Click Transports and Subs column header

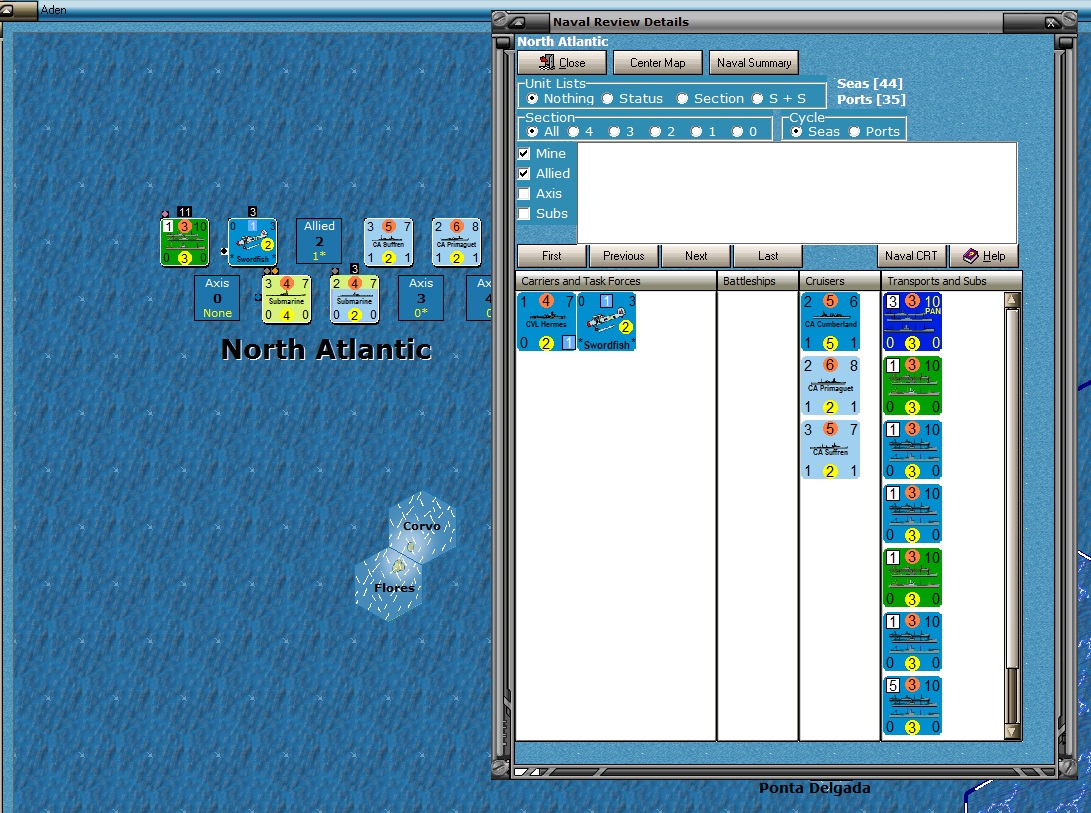click(951, 281)
